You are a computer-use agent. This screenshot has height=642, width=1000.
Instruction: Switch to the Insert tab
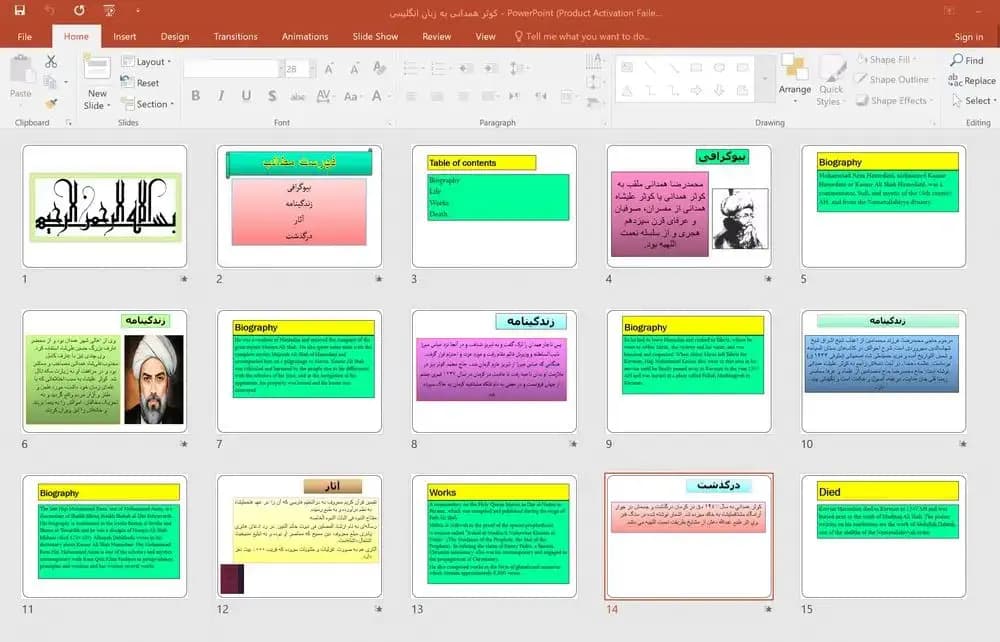124,36
